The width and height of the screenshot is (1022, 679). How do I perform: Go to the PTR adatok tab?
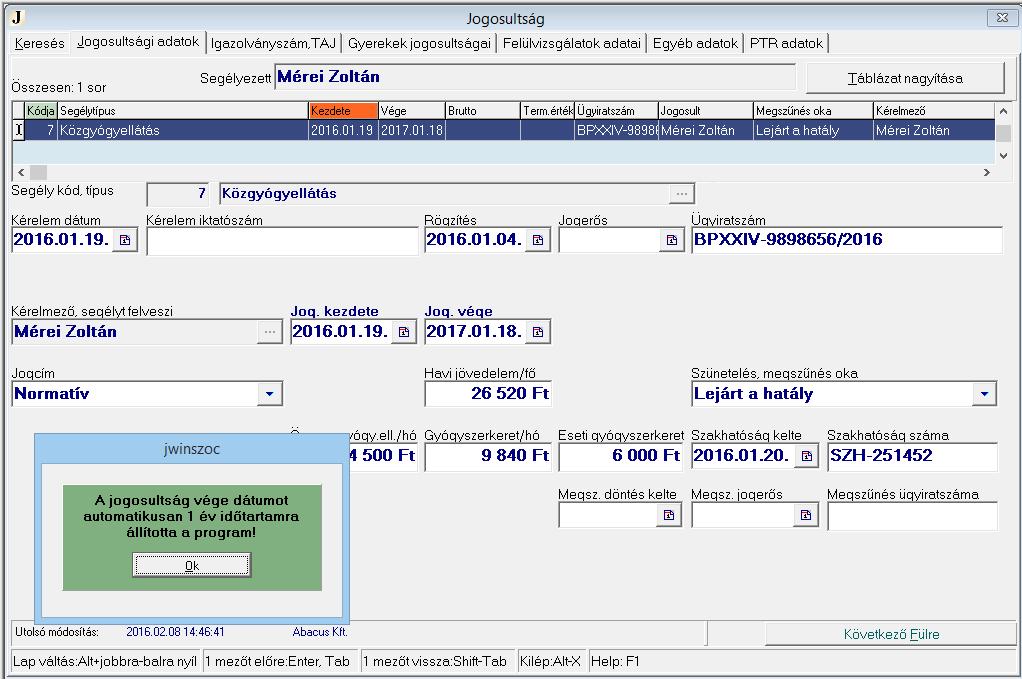(786, 44)
